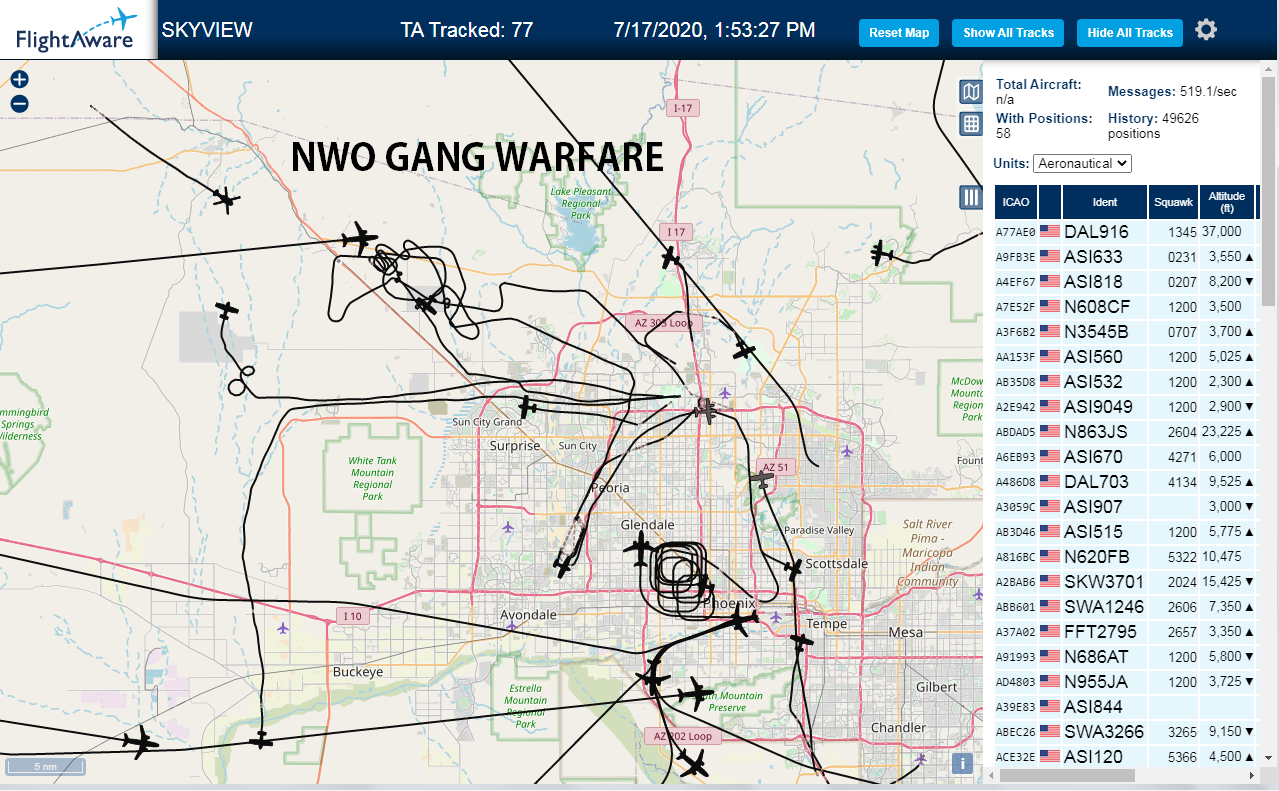Click the TA Tracked: 77 counter
The height and width of the screenshot is (791, 1279).
467,30
